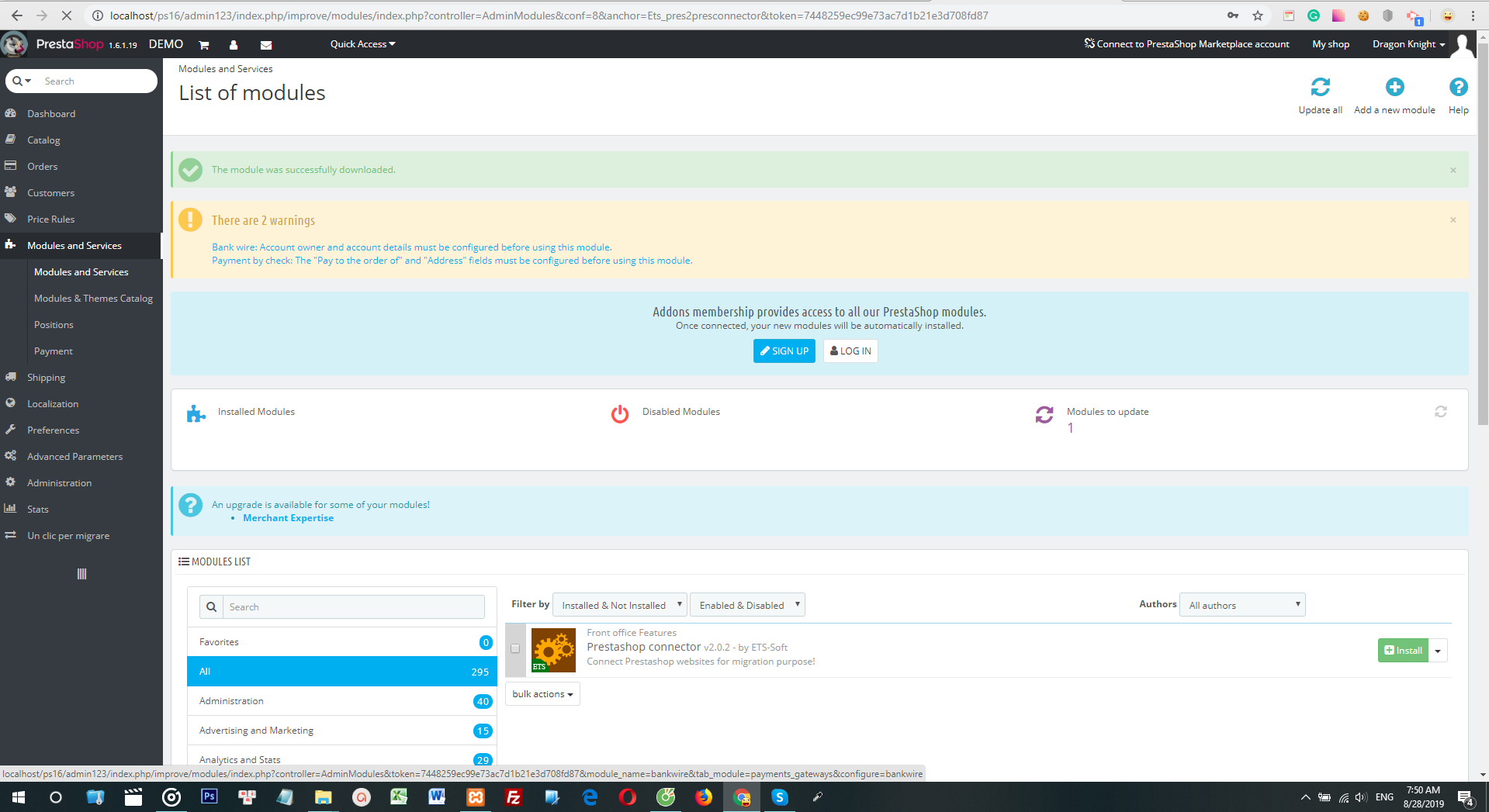Open the messages envelope icon in header

point(266,45)
